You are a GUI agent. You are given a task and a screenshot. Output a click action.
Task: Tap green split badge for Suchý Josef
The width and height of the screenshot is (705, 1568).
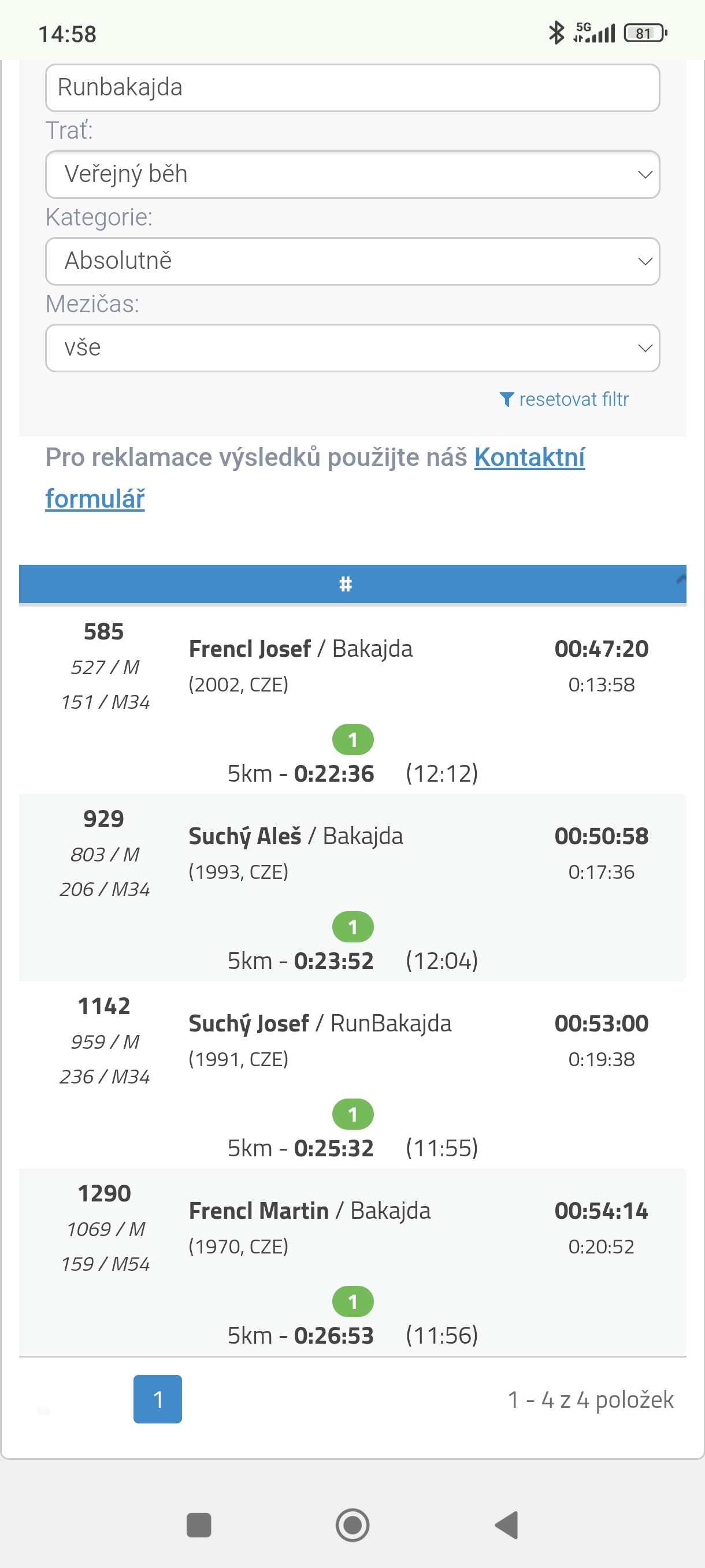[352, 1115]
